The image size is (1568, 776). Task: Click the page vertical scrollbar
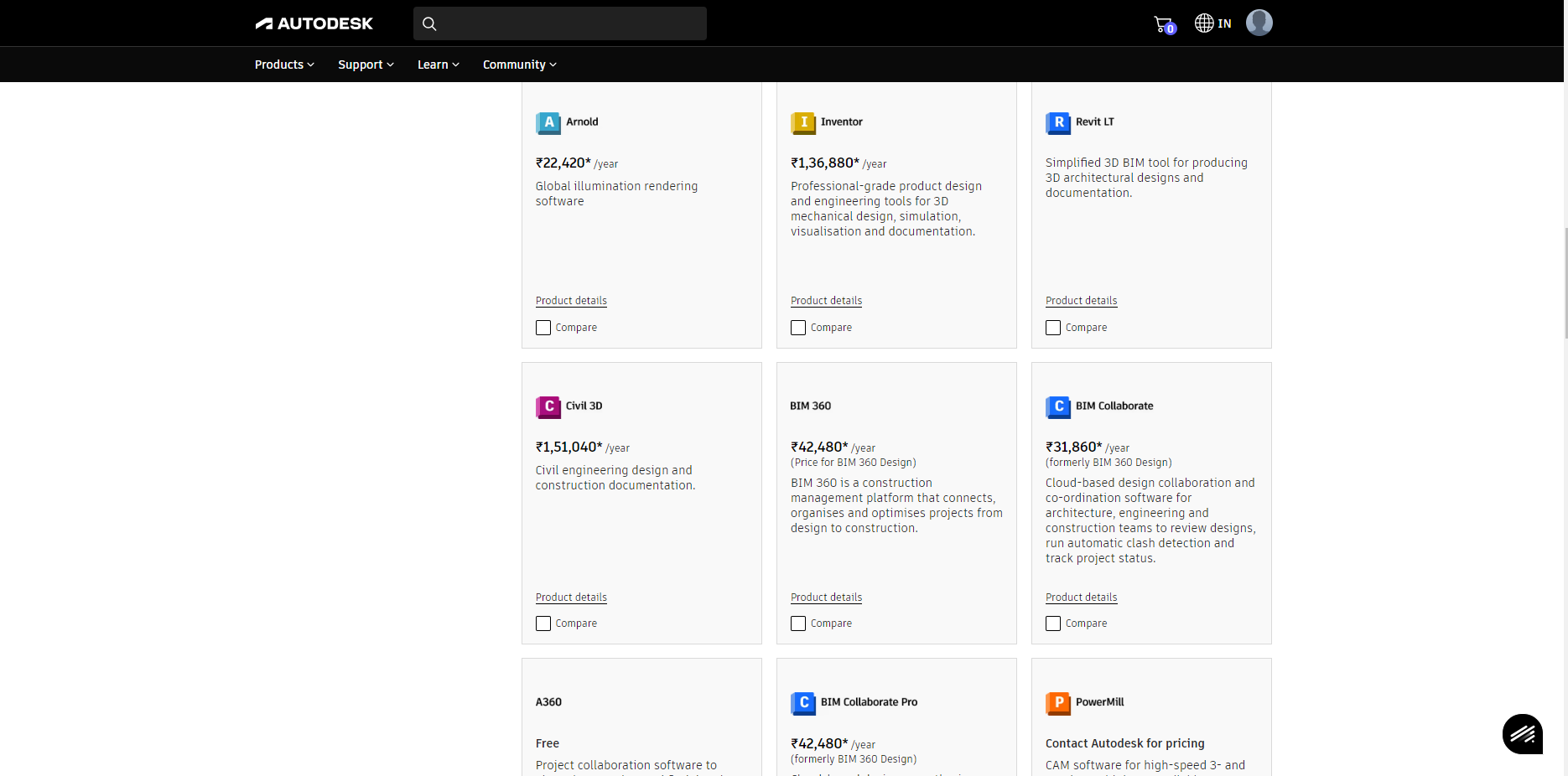coord(1565,283)
